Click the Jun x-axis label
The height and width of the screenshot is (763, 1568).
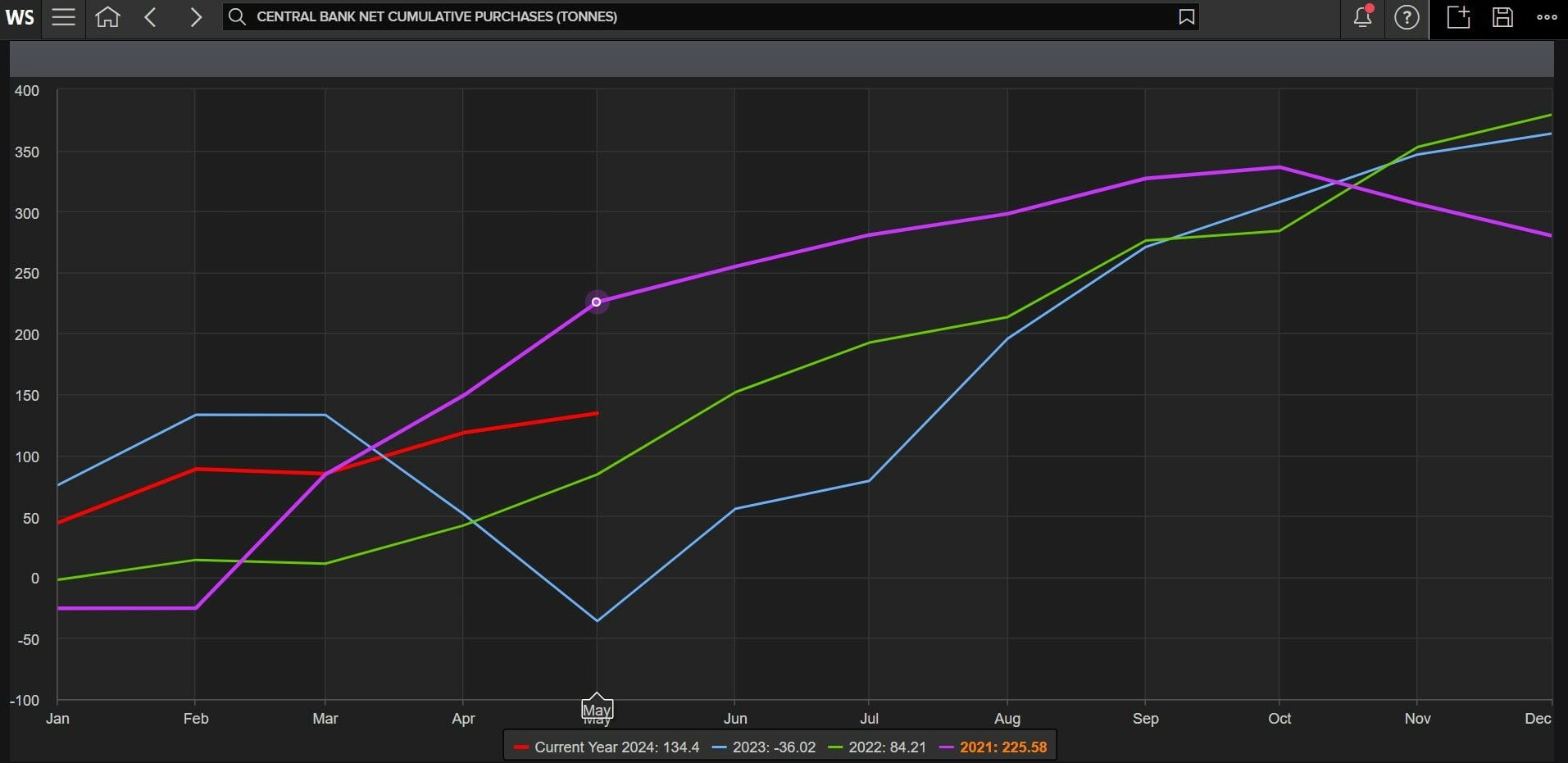coord(735,719)
